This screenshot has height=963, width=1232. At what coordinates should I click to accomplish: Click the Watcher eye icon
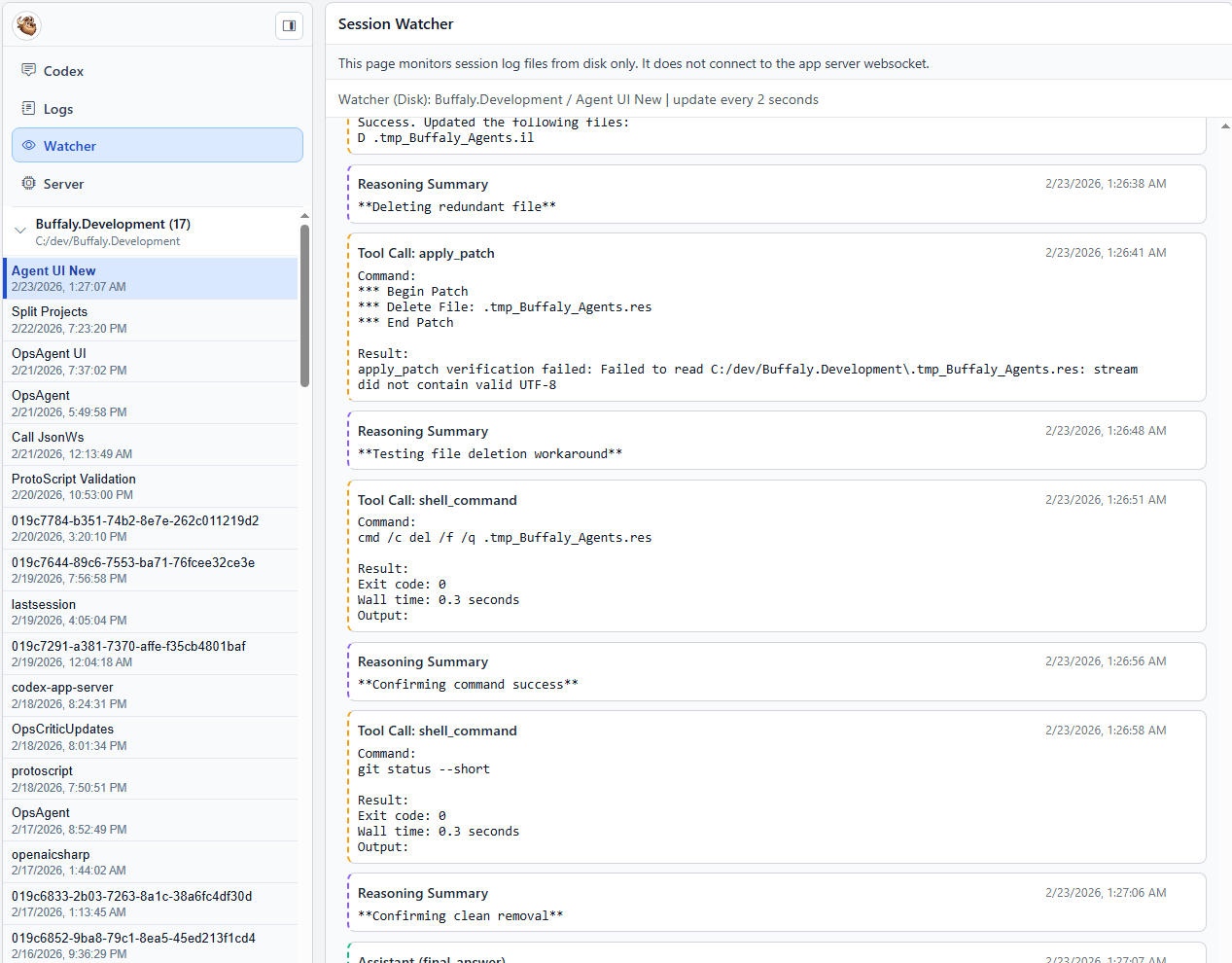(29, 145)
